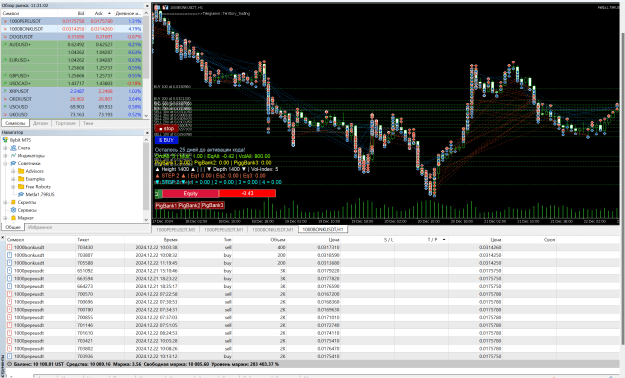The height and width of the screenshot is (378, 625).
Task: Click the down arrow icon beside DOGEUSDT
Action: coord(5,37)
